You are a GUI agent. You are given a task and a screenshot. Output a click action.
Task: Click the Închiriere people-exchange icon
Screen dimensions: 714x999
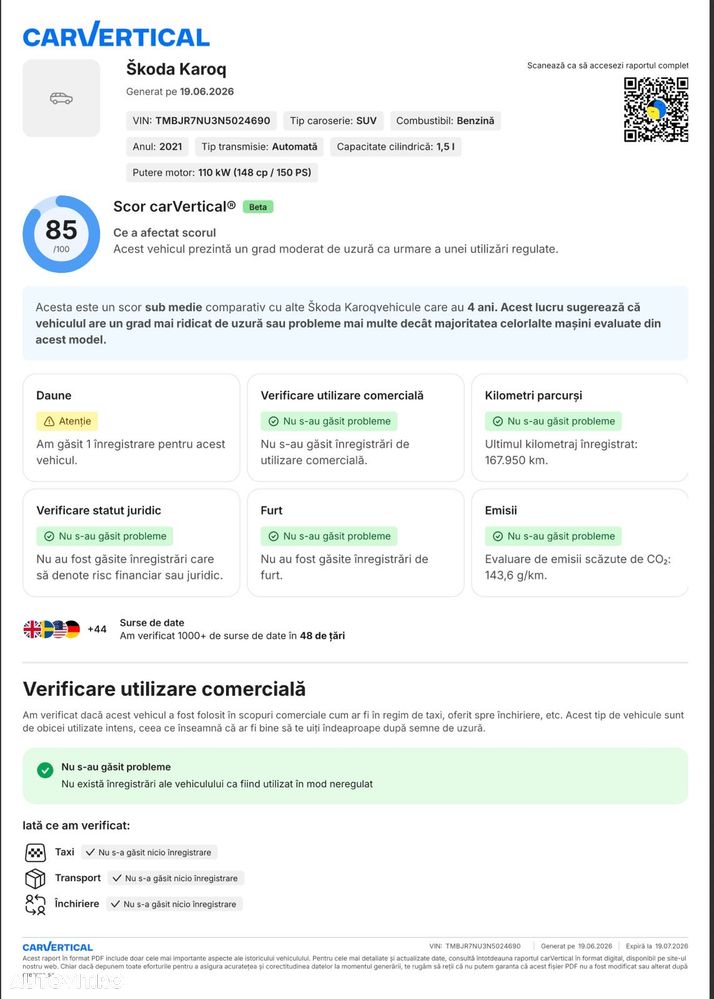35,905
